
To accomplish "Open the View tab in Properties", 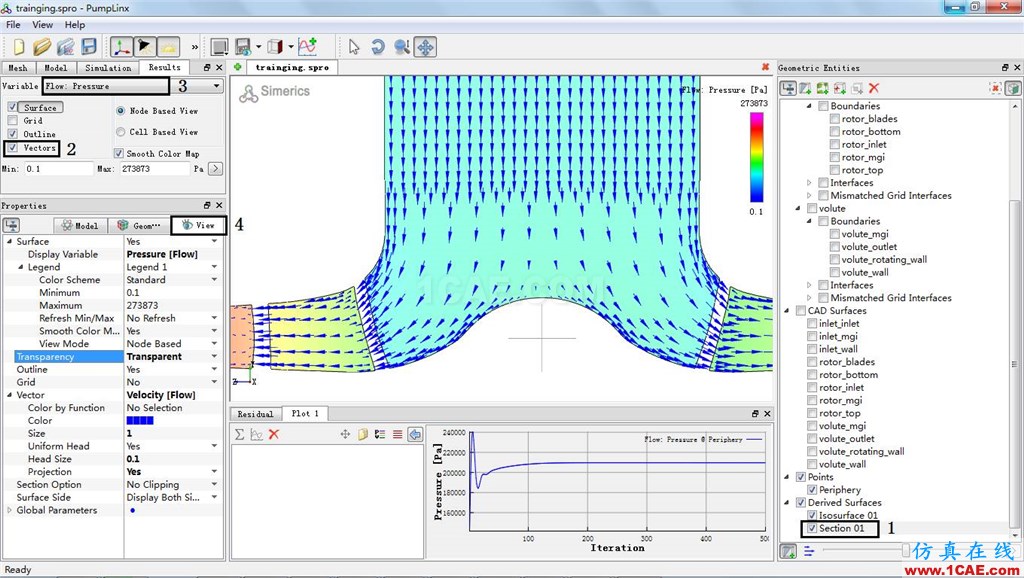I will 199,225.
